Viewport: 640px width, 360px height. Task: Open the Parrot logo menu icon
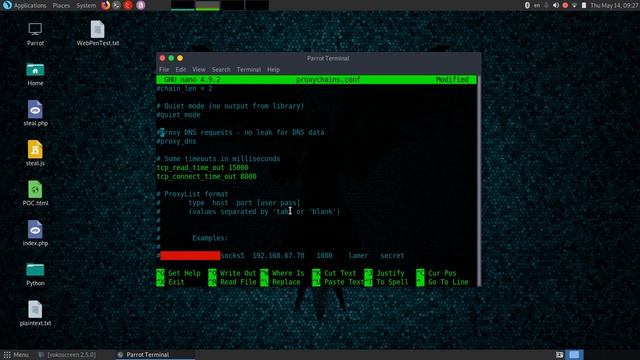click(7, 5)
